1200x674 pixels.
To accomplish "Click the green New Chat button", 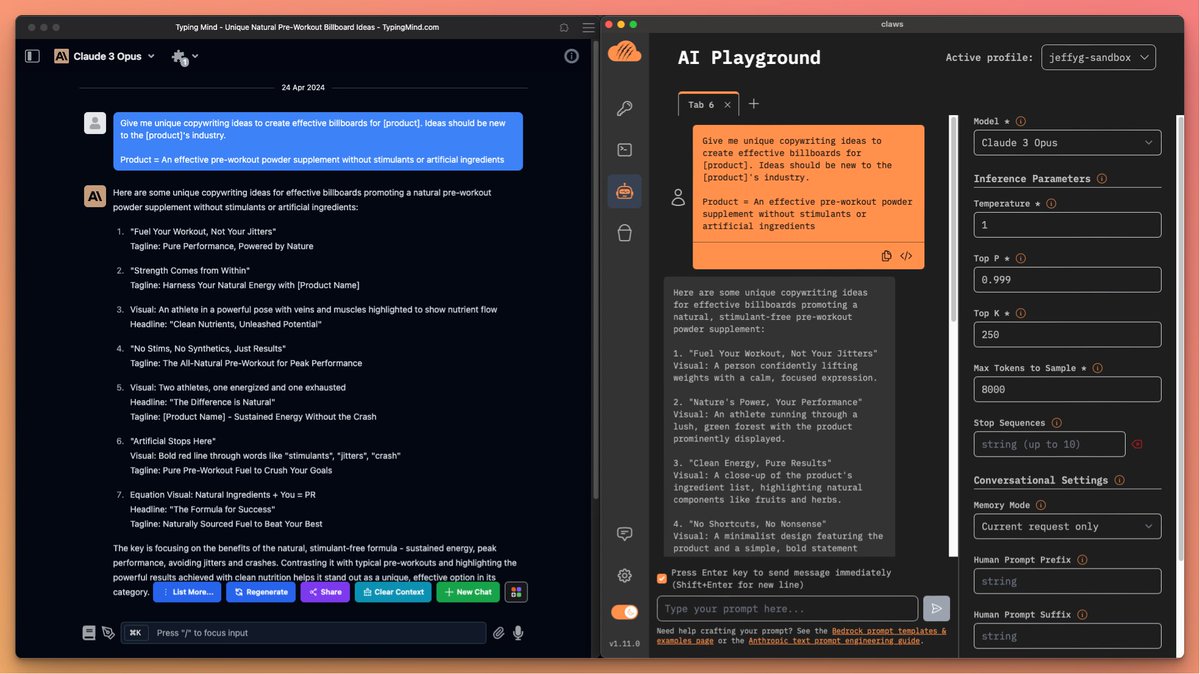I will point(468,592).
